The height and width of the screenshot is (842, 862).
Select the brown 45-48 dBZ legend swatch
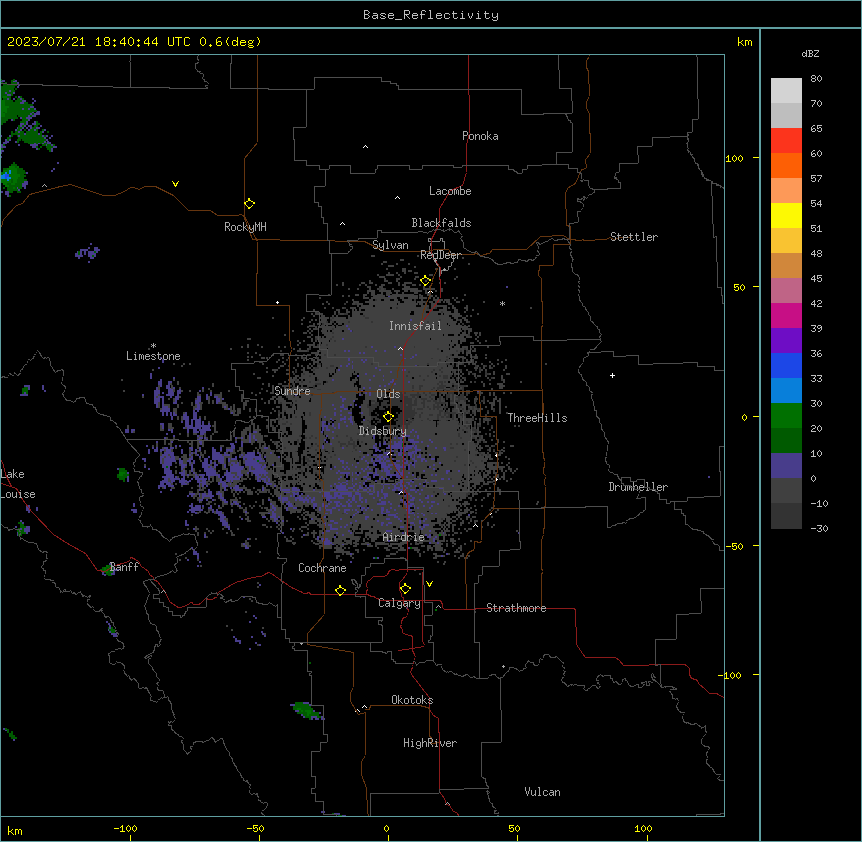pos(786,265)
